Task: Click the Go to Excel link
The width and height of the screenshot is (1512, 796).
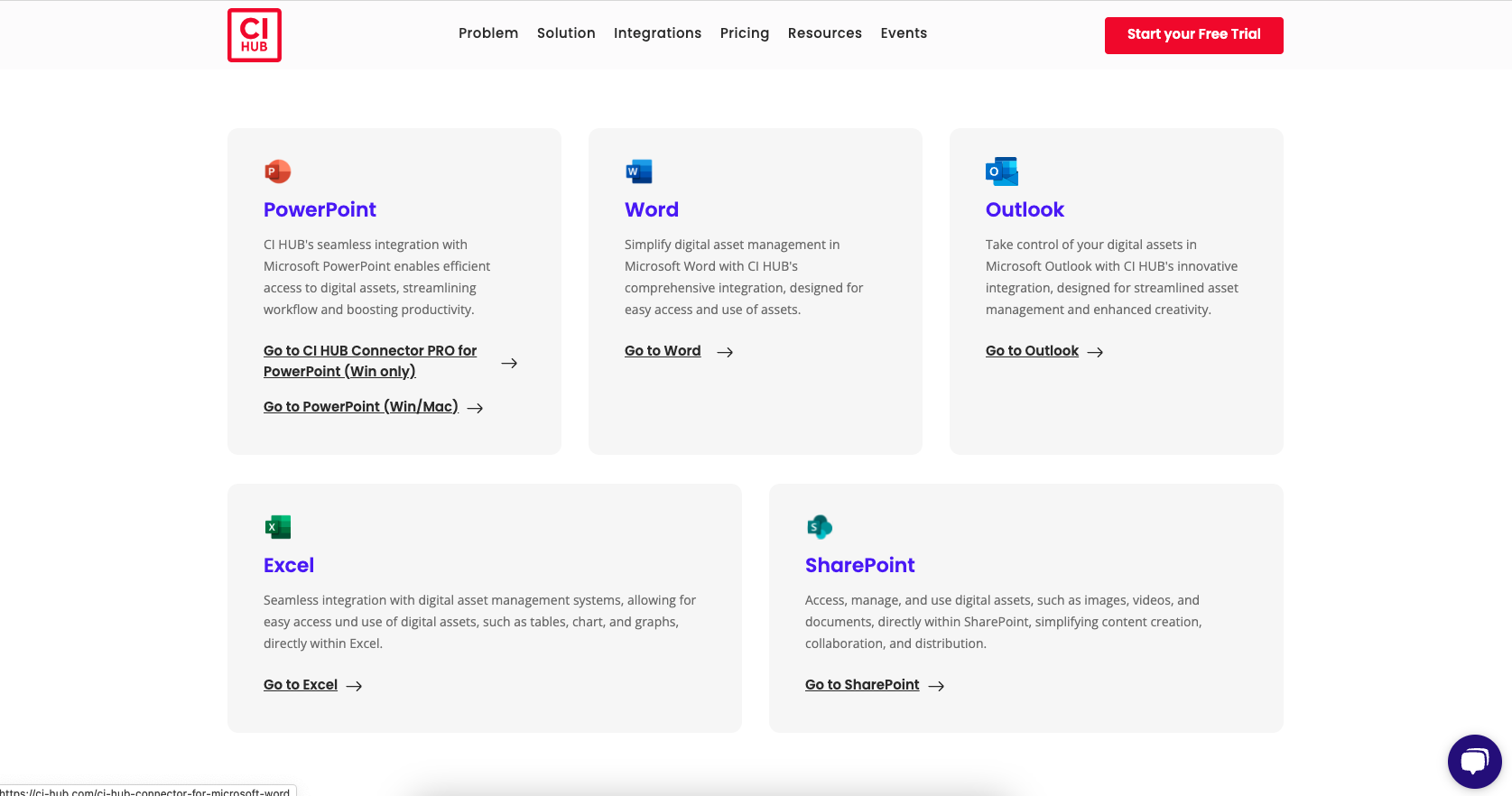Action: [301, 685]
